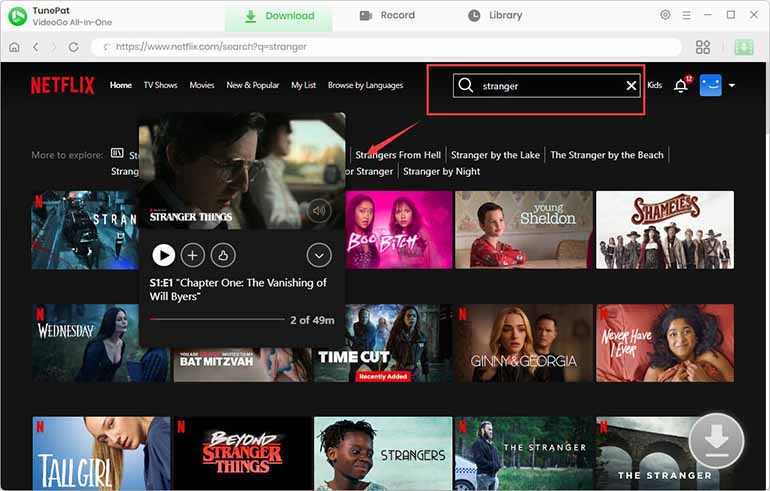Open the Young Sheldon thumbnail
The width and height of the screenshot is (770, 491).
tap(523, 229)
